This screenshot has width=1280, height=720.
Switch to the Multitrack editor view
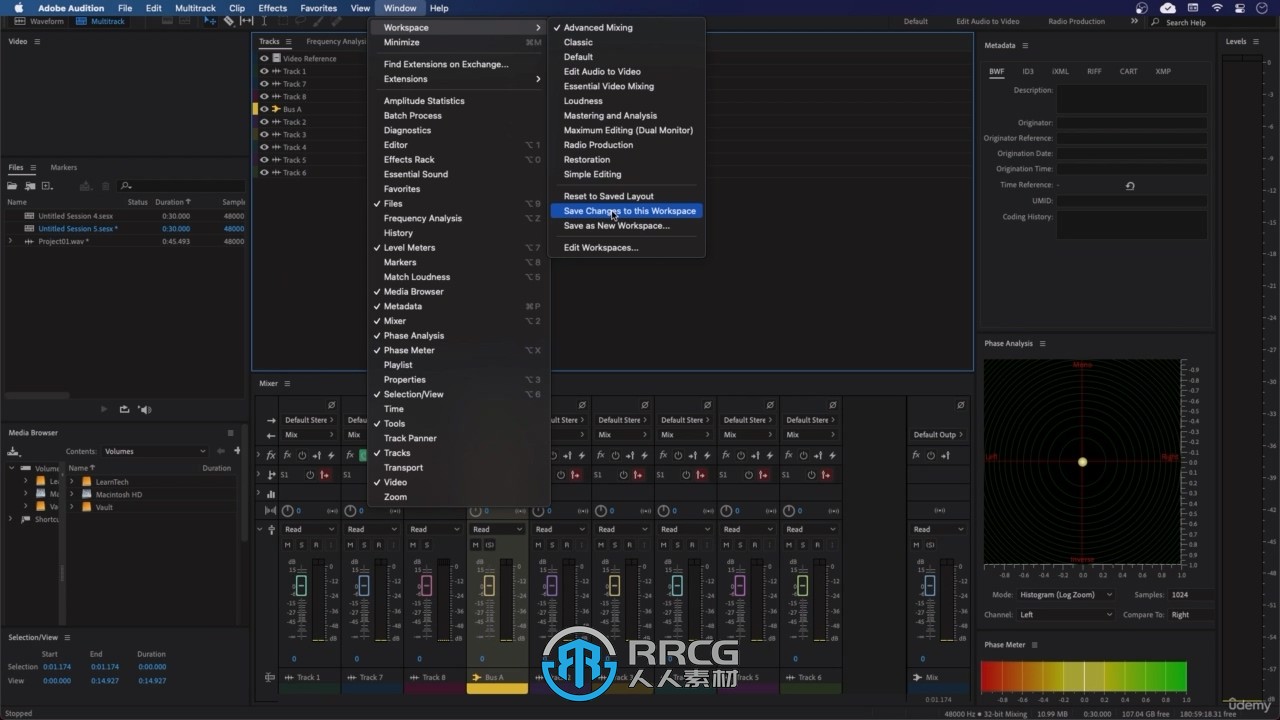[x=101, y=21]
